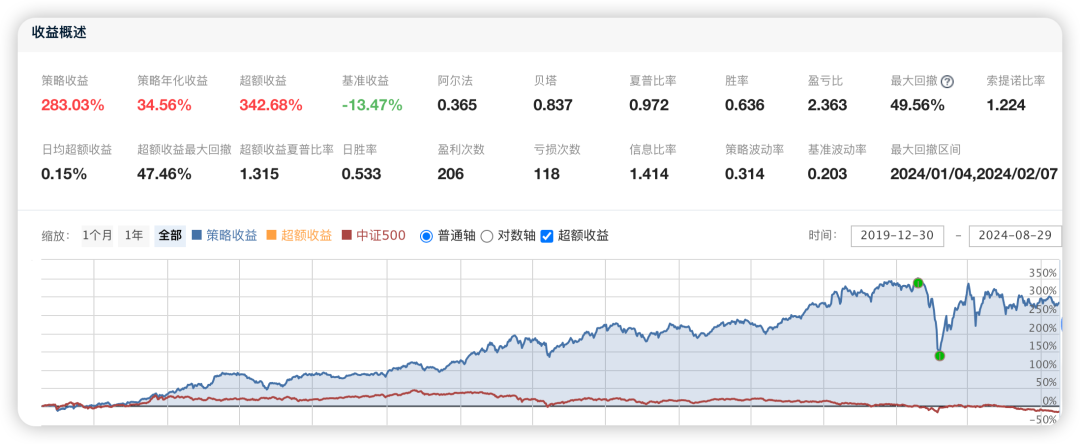Click the 信息比率 value 1.414

point(649,174)
